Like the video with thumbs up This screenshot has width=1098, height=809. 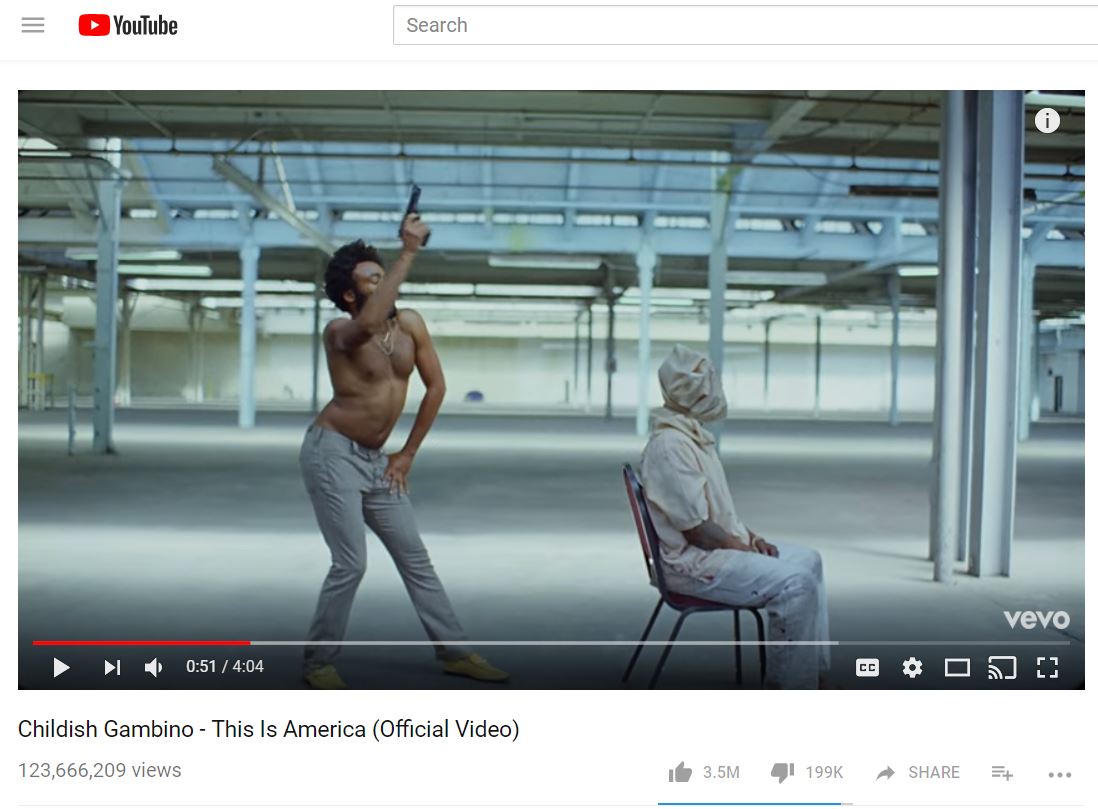tap(680, 772)
